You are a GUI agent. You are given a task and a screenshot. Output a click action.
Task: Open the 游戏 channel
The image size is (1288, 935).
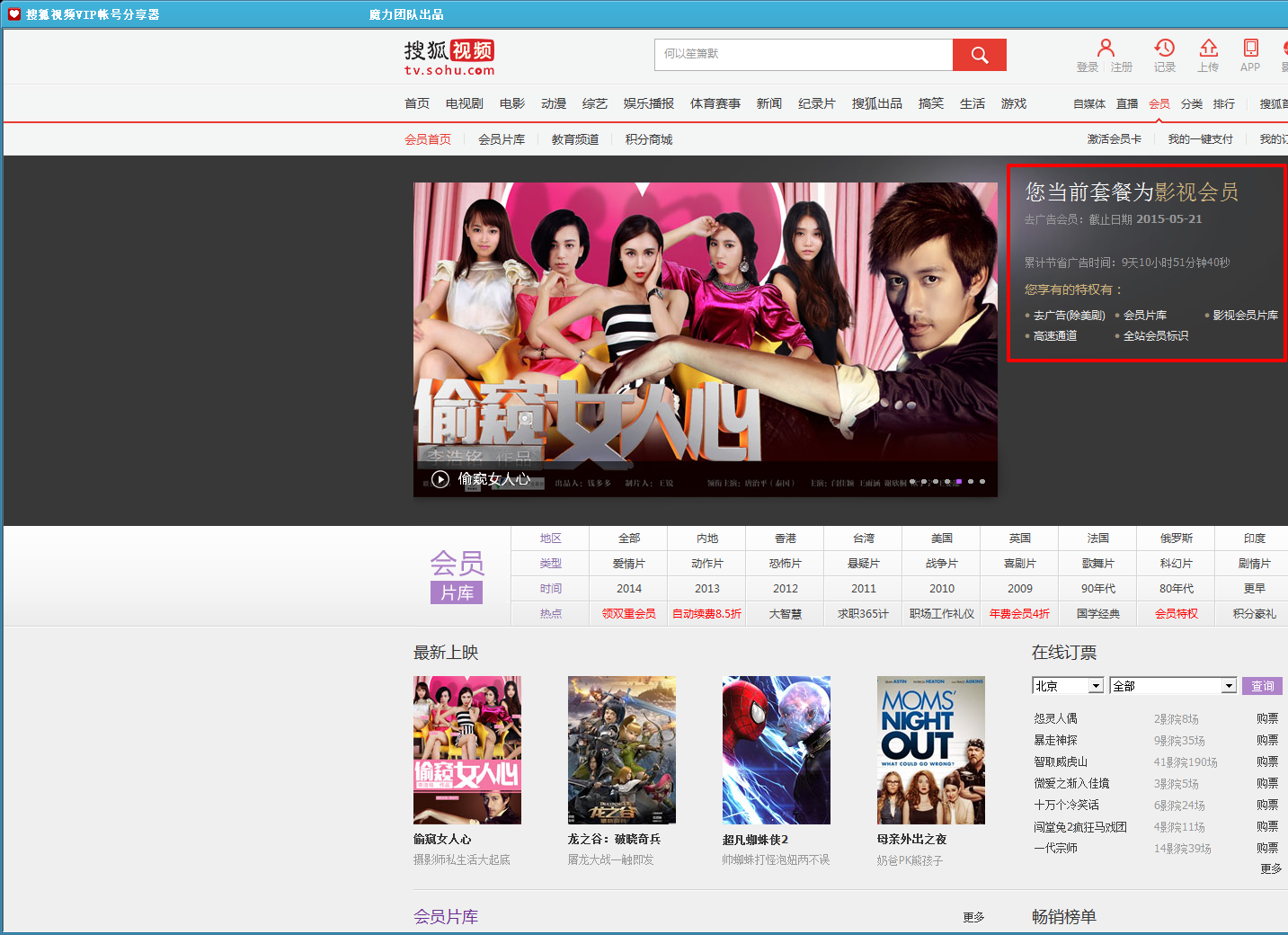click(x=1014, y=104)
